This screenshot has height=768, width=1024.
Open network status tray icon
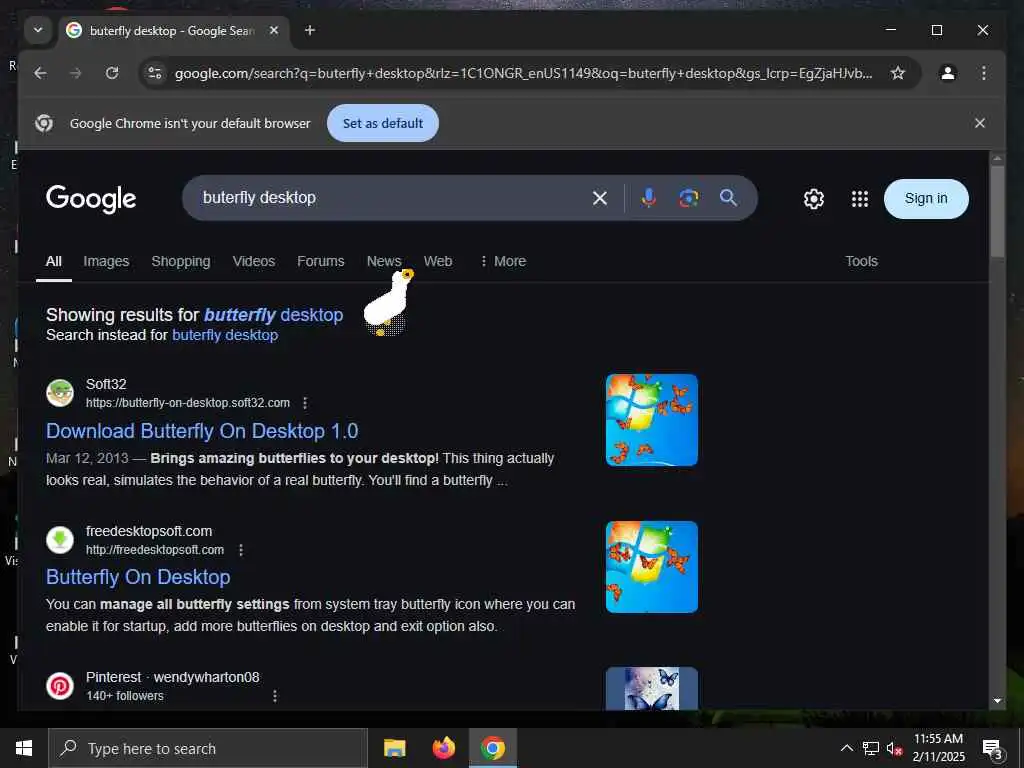tap(871, 748)
